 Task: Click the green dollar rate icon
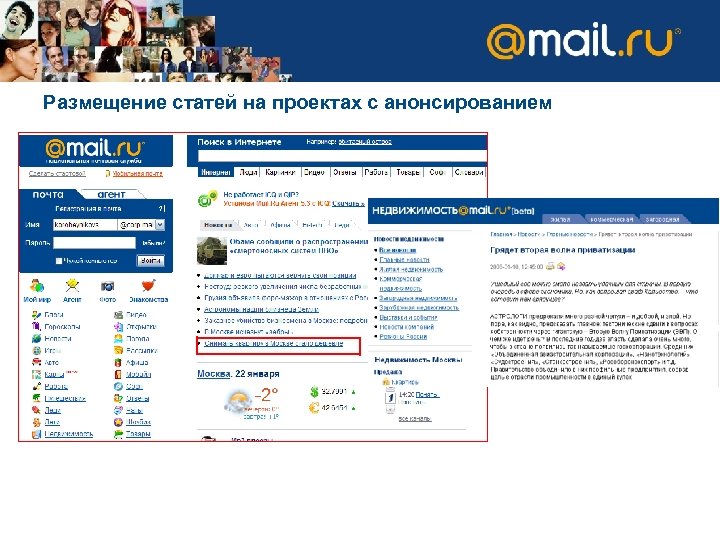tap(314, 392)
